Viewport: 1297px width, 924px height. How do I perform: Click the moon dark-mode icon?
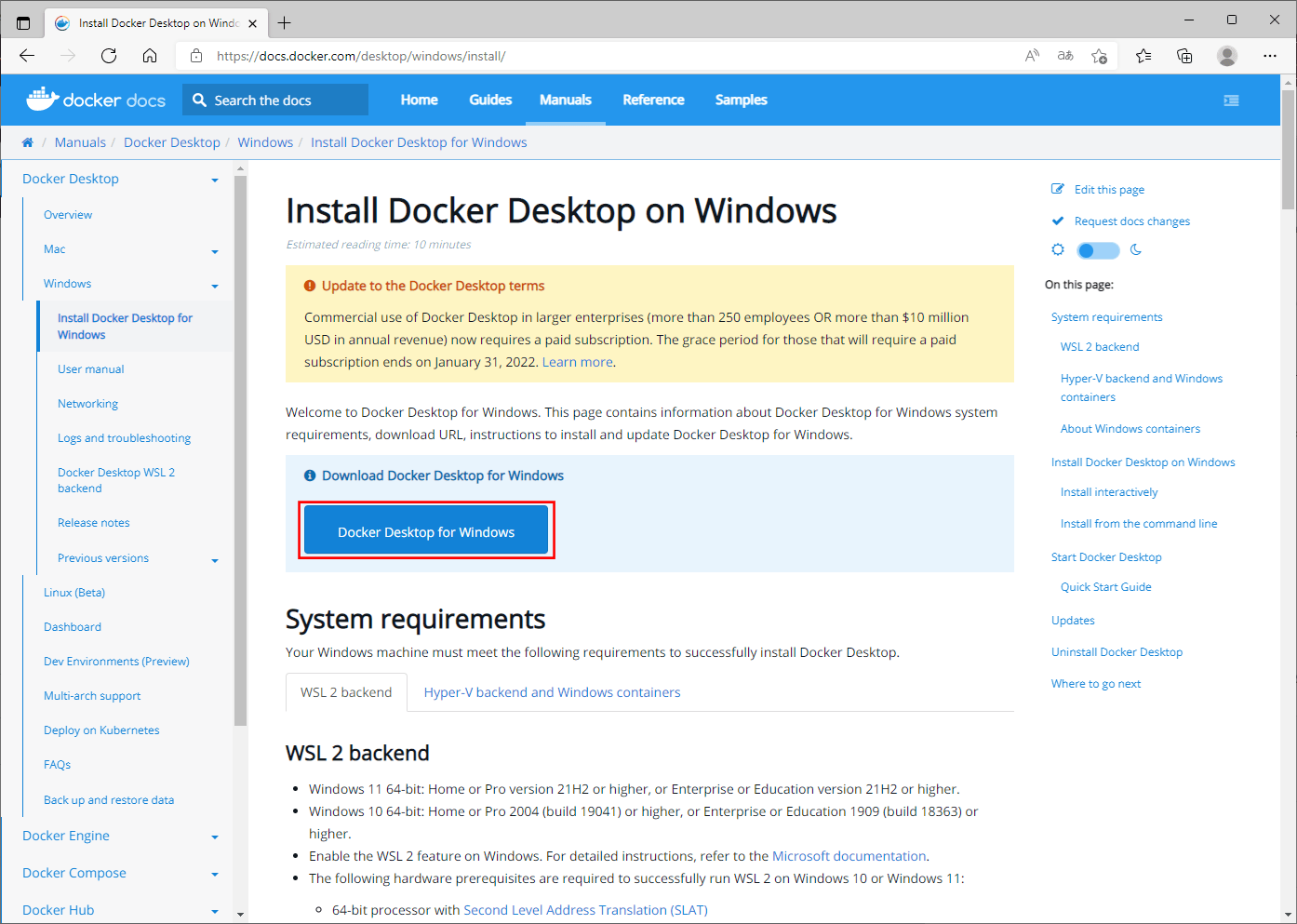click(1136, 249)
